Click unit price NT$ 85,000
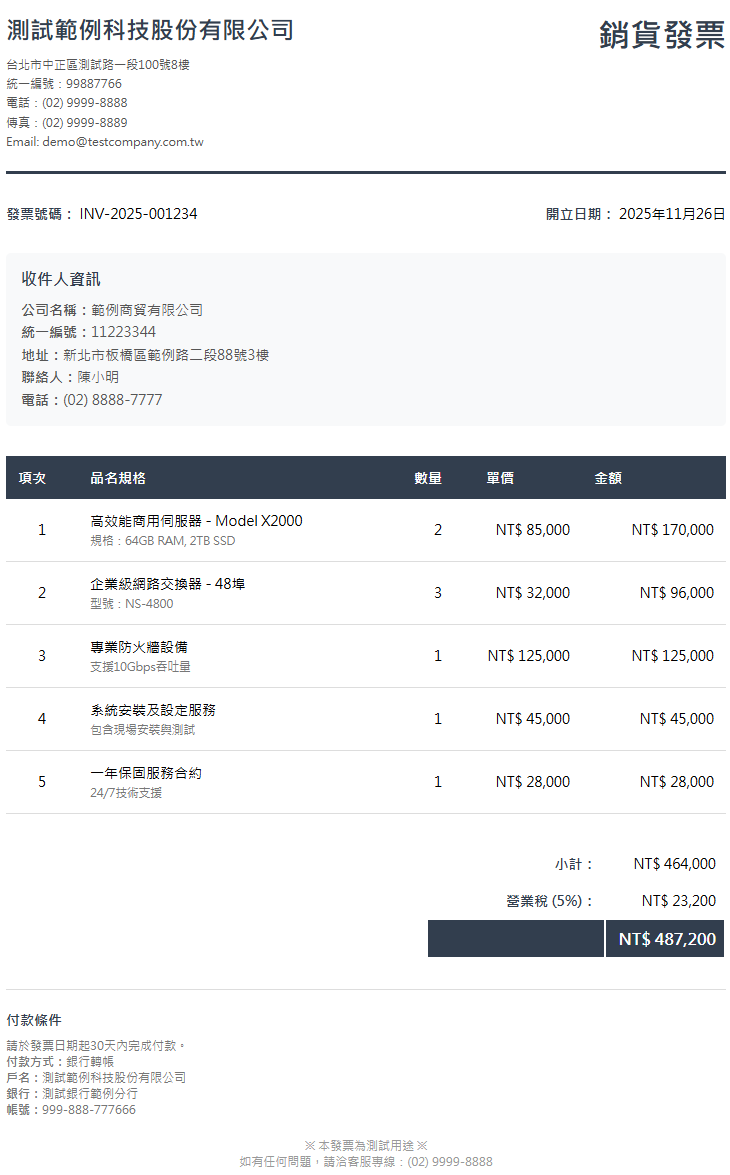The width and height of the screenshot is (730, 1175). (x=532, y=530)
